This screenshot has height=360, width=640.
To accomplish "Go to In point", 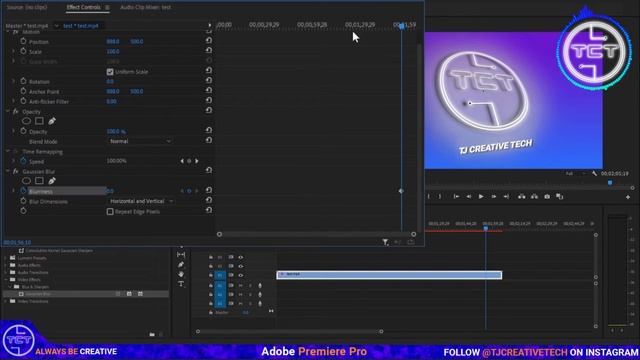I will click(456, 197).
